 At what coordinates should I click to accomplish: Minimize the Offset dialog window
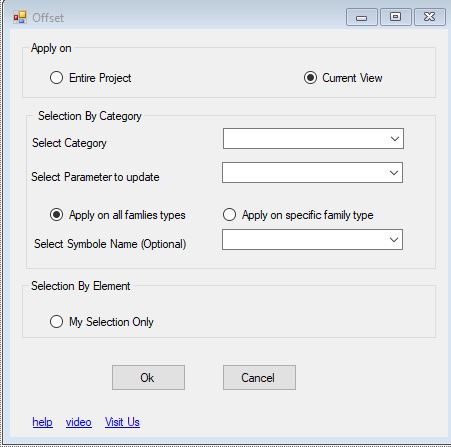click(362, 17)
